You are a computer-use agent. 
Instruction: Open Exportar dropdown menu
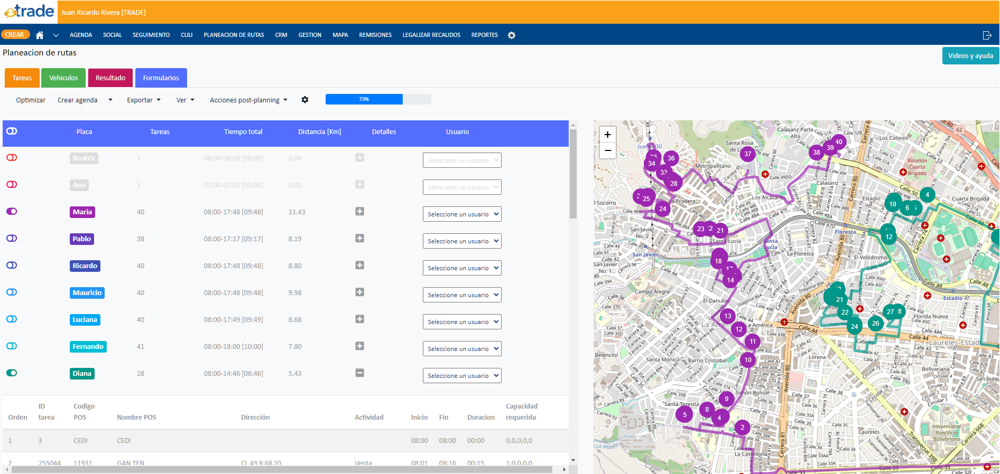pyautogui.click(x=143, y=100)
